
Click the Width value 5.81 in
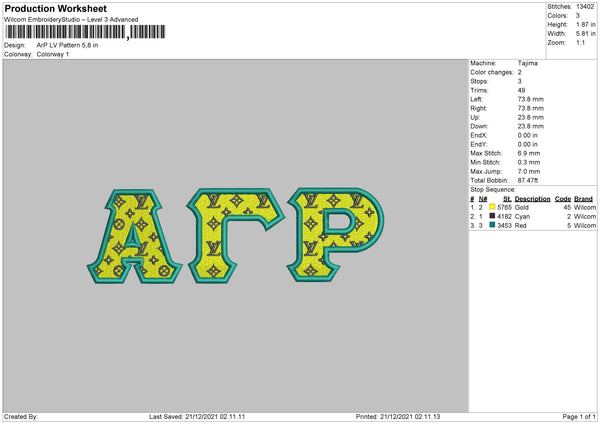click(x=586, y=34)
